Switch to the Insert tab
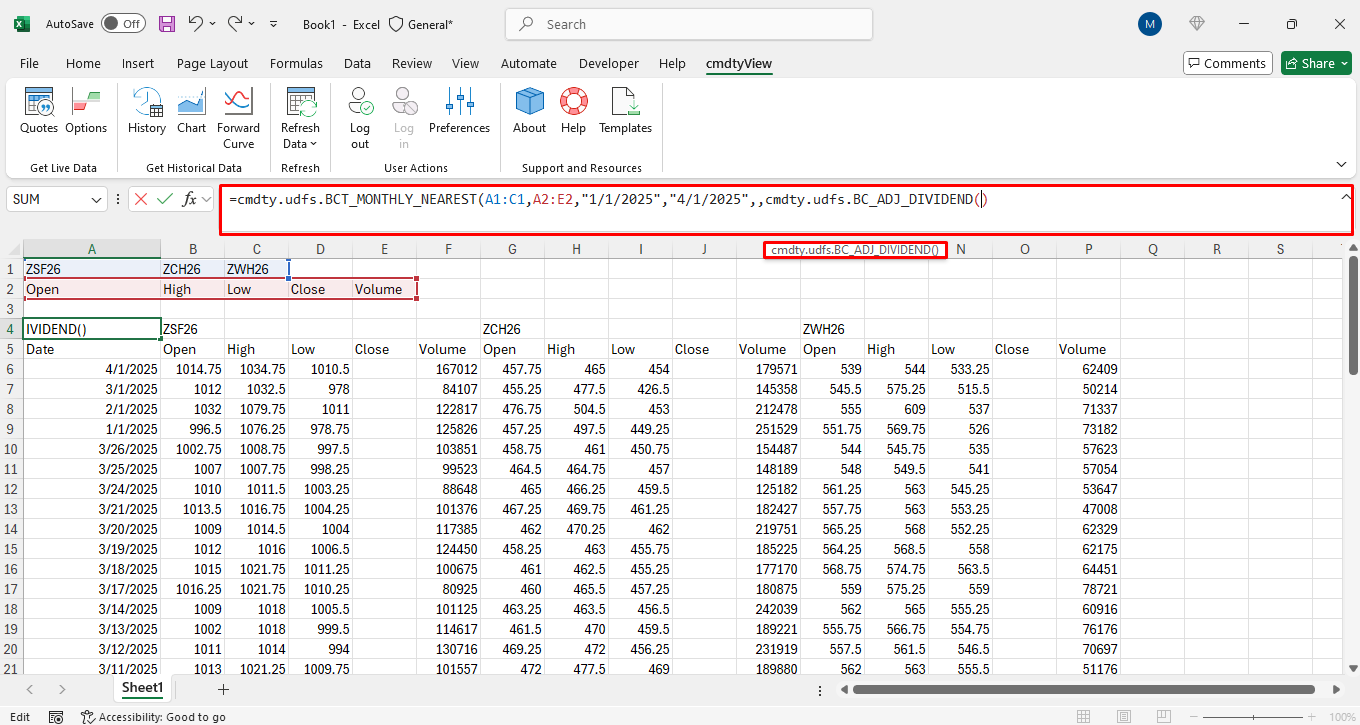This screenshot has width=1360, height=725. tap(138, 63)
